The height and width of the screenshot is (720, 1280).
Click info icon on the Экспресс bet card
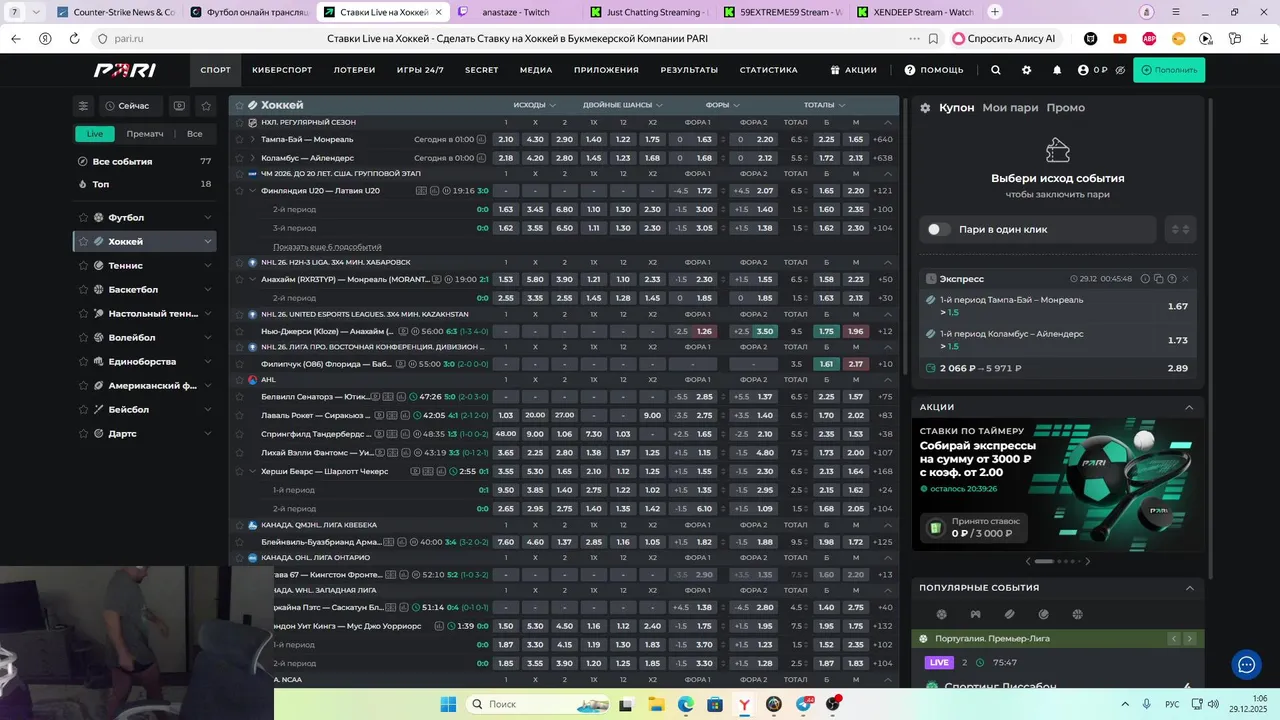(1145, 279)
